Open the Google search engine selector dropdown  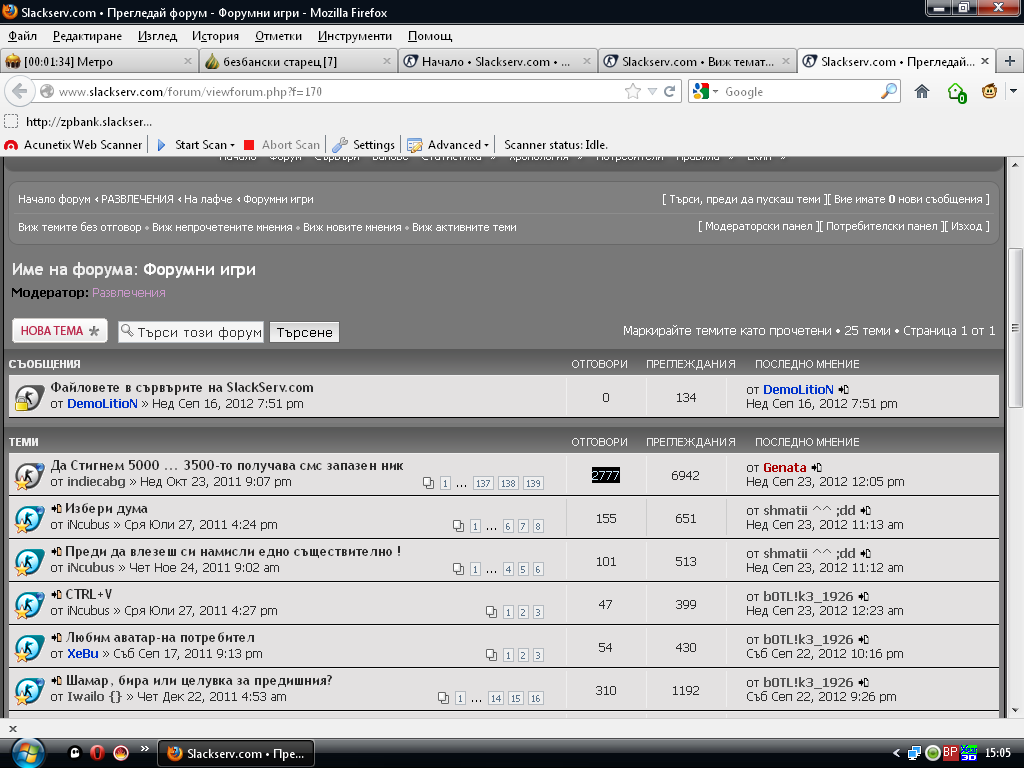pos(704,91)
